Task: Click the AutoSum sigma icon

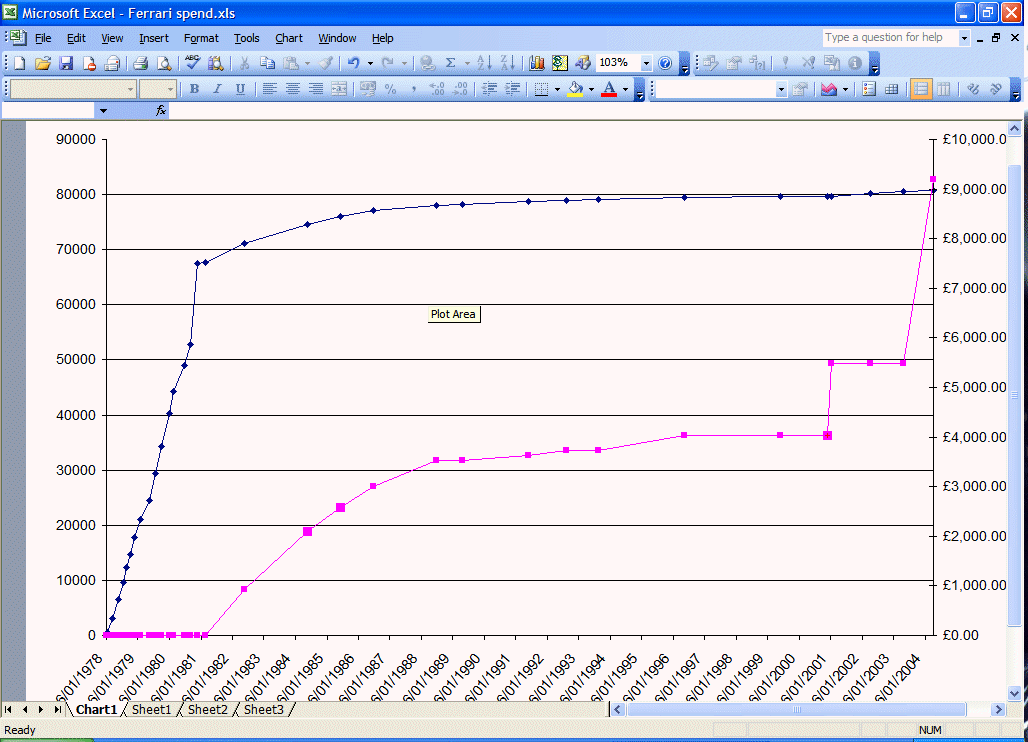Action: click(450, 63)
